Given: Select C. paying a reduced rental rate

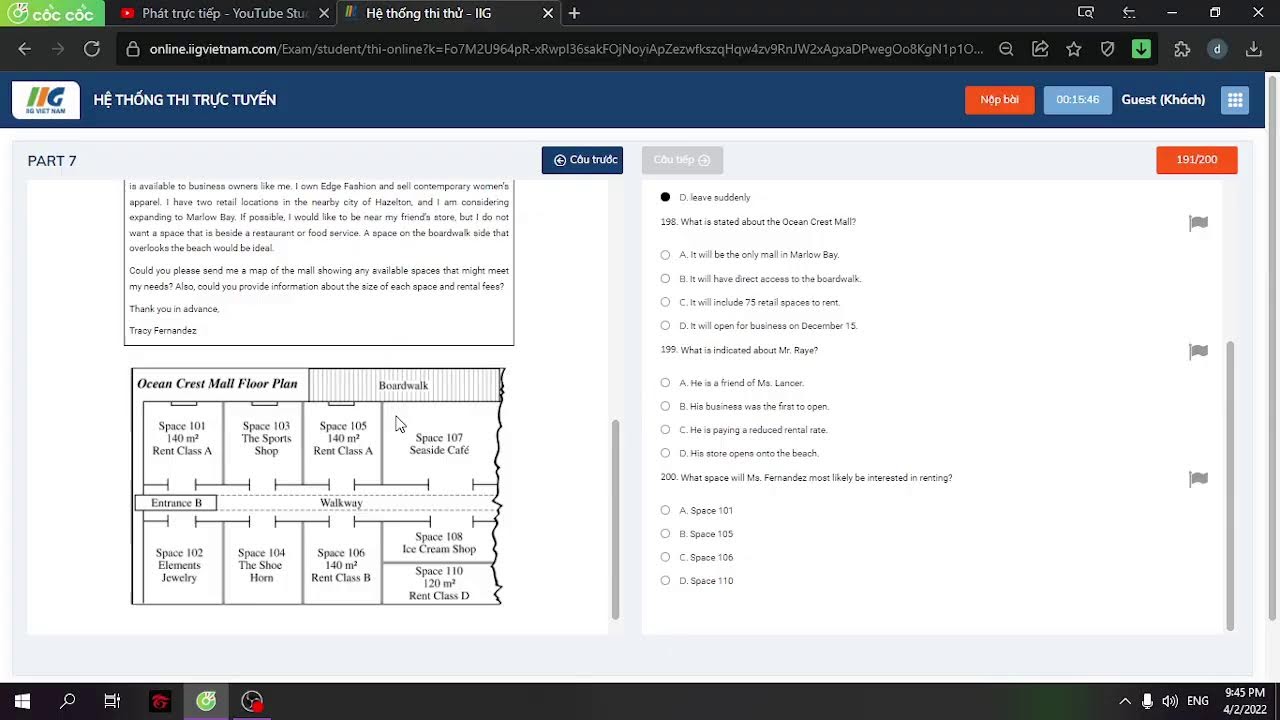Looking at the screenshot, I should [x=665, y=430].
